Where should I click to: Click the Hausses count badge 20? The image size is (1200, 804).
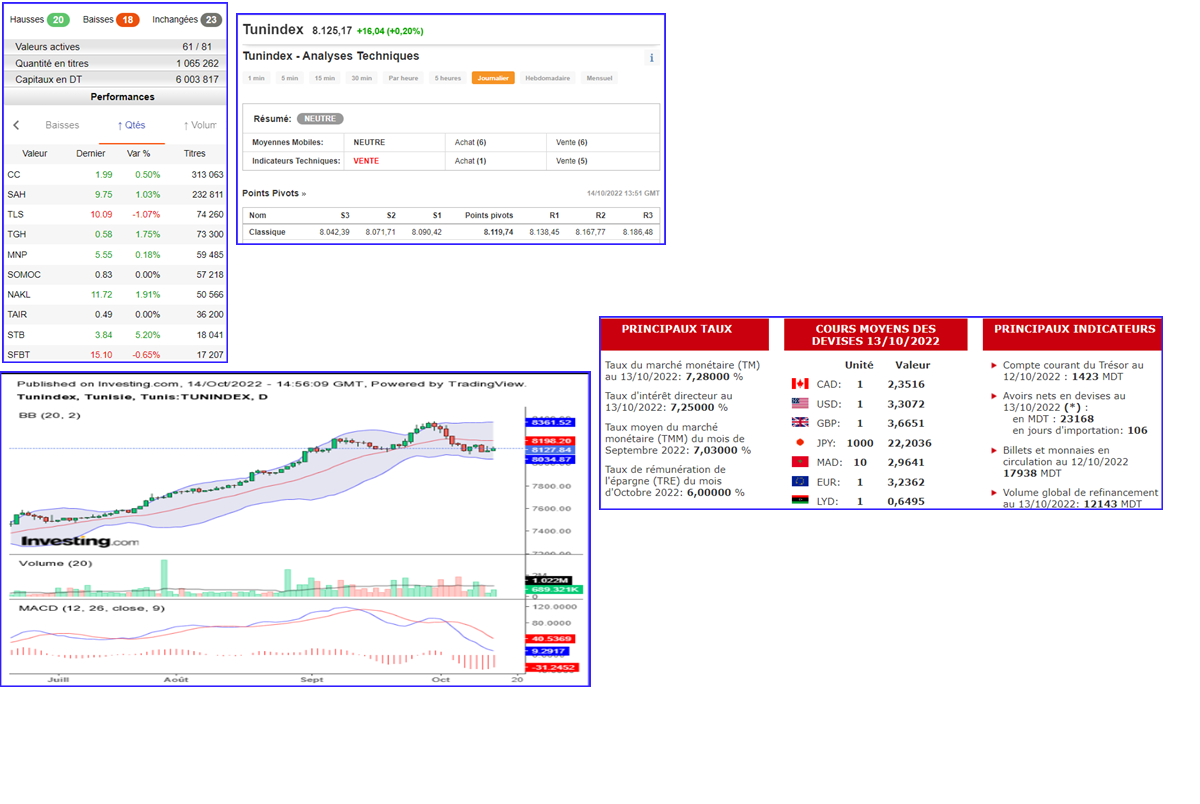(58, 20)
